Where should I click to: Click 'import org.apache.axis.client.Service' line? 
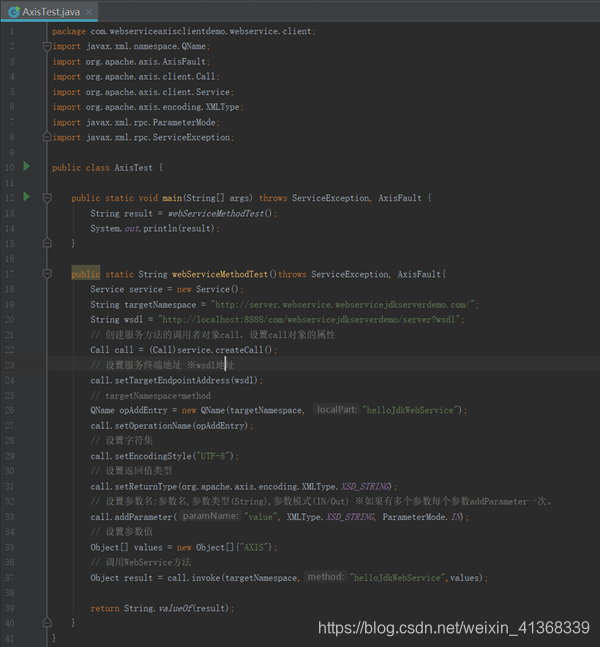(143, 92)
